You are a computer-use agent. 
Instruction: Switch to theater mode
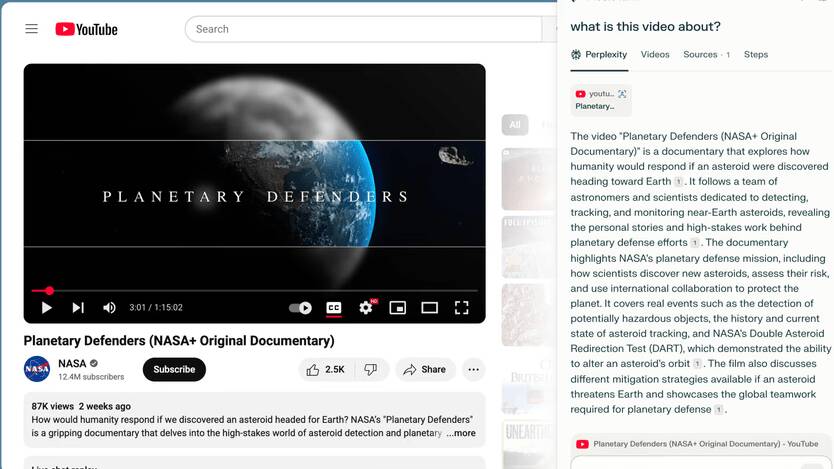[429, 307]
